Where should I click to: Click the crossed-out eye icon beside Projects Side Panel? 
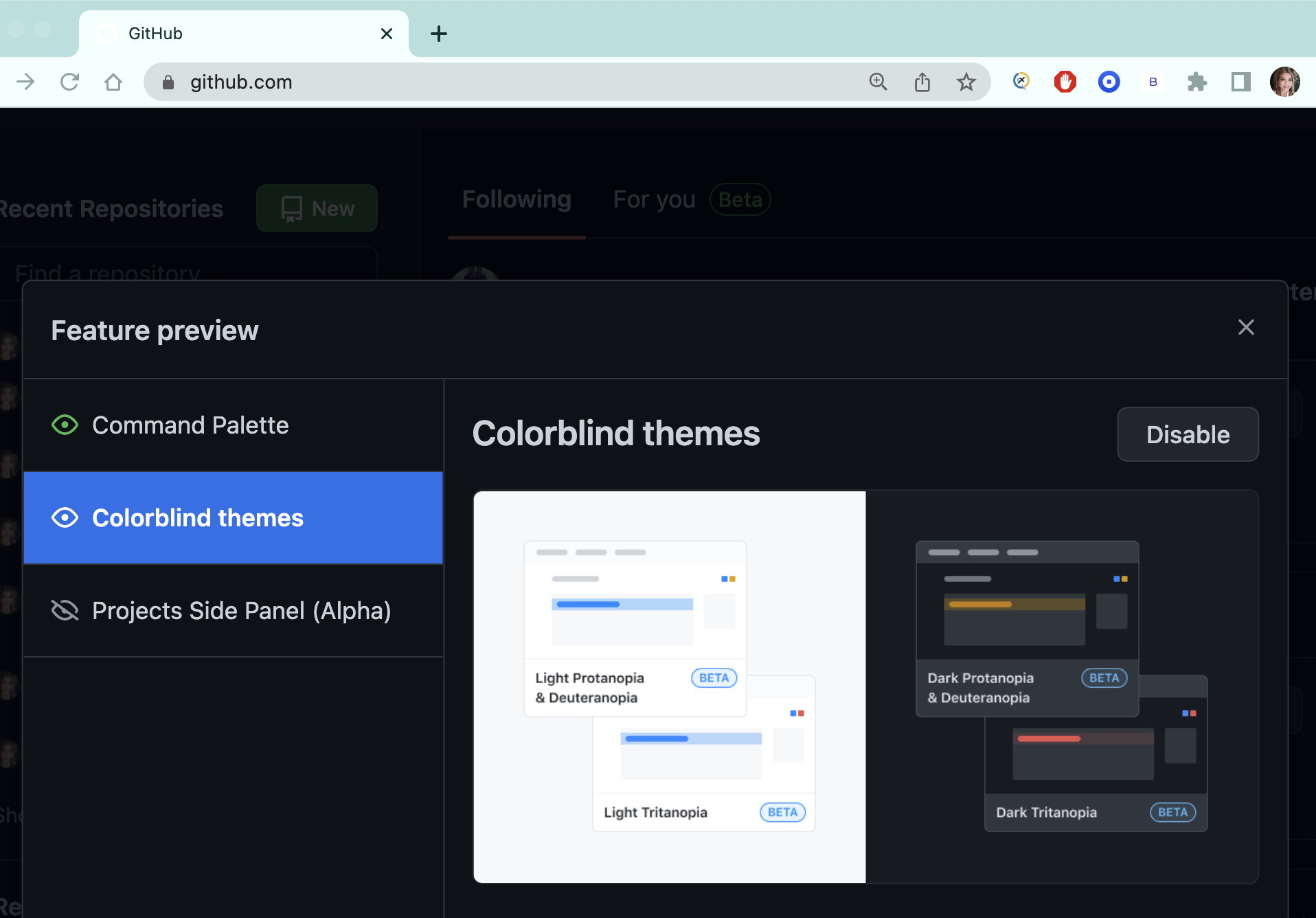click(65, 610)
